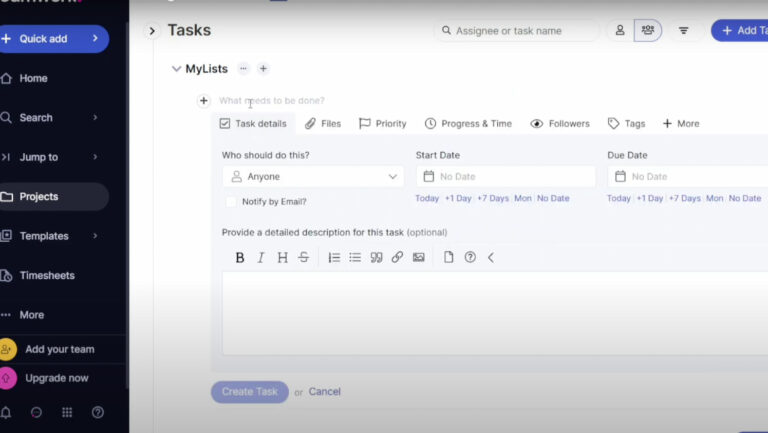
Task: Open the Progress & Time tab
Action: click(468, 124)
